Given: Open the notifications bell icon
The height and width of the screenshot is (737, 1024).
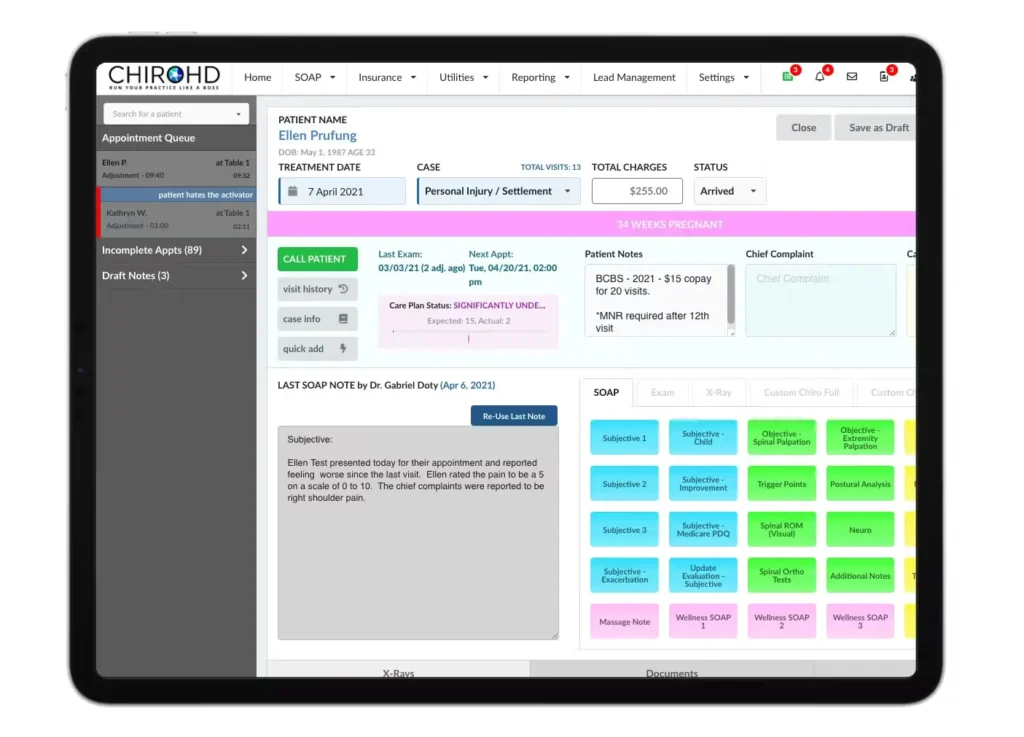Looking at the screenshot, I should (x=820, y=77).
